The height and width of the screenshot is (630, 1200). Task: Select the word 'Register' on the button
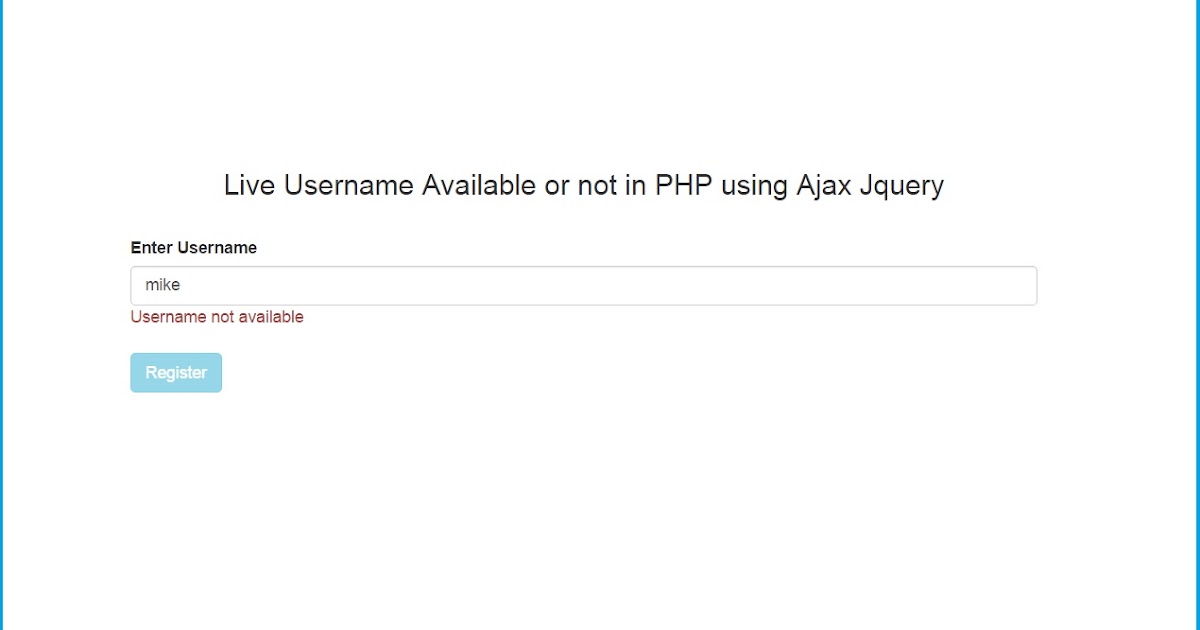pos(176,372)
